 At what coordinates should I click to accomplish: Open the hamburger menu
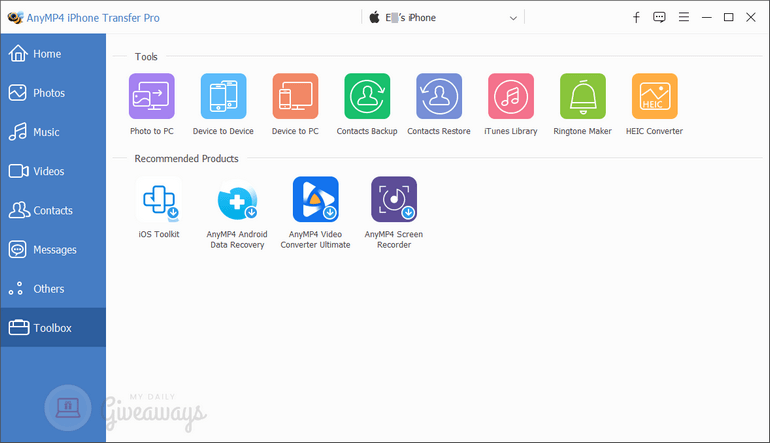click(x=684, y=17)
